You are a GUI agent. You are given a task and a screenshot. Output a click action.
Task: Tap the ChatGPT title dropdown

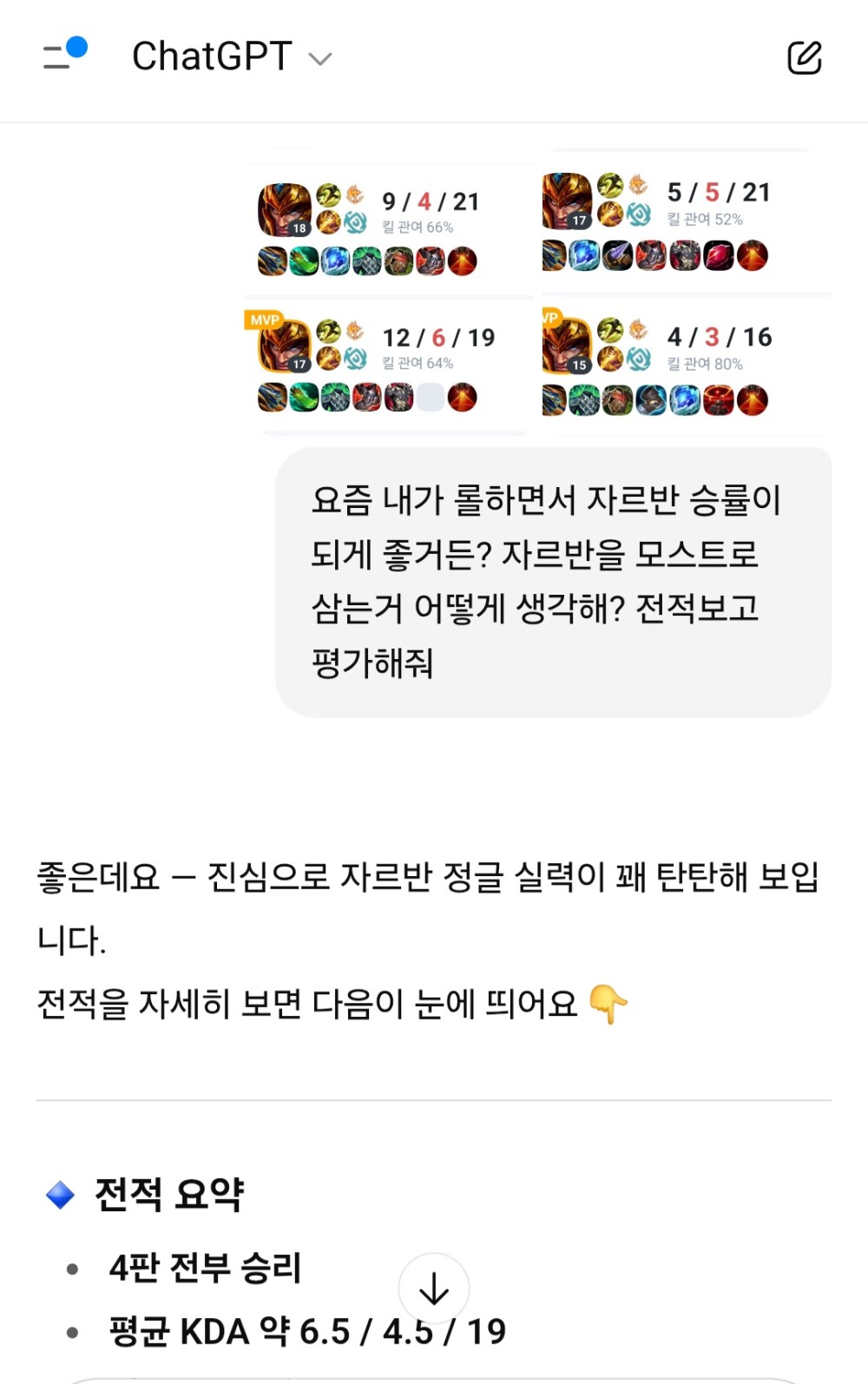tap(231, 56)
